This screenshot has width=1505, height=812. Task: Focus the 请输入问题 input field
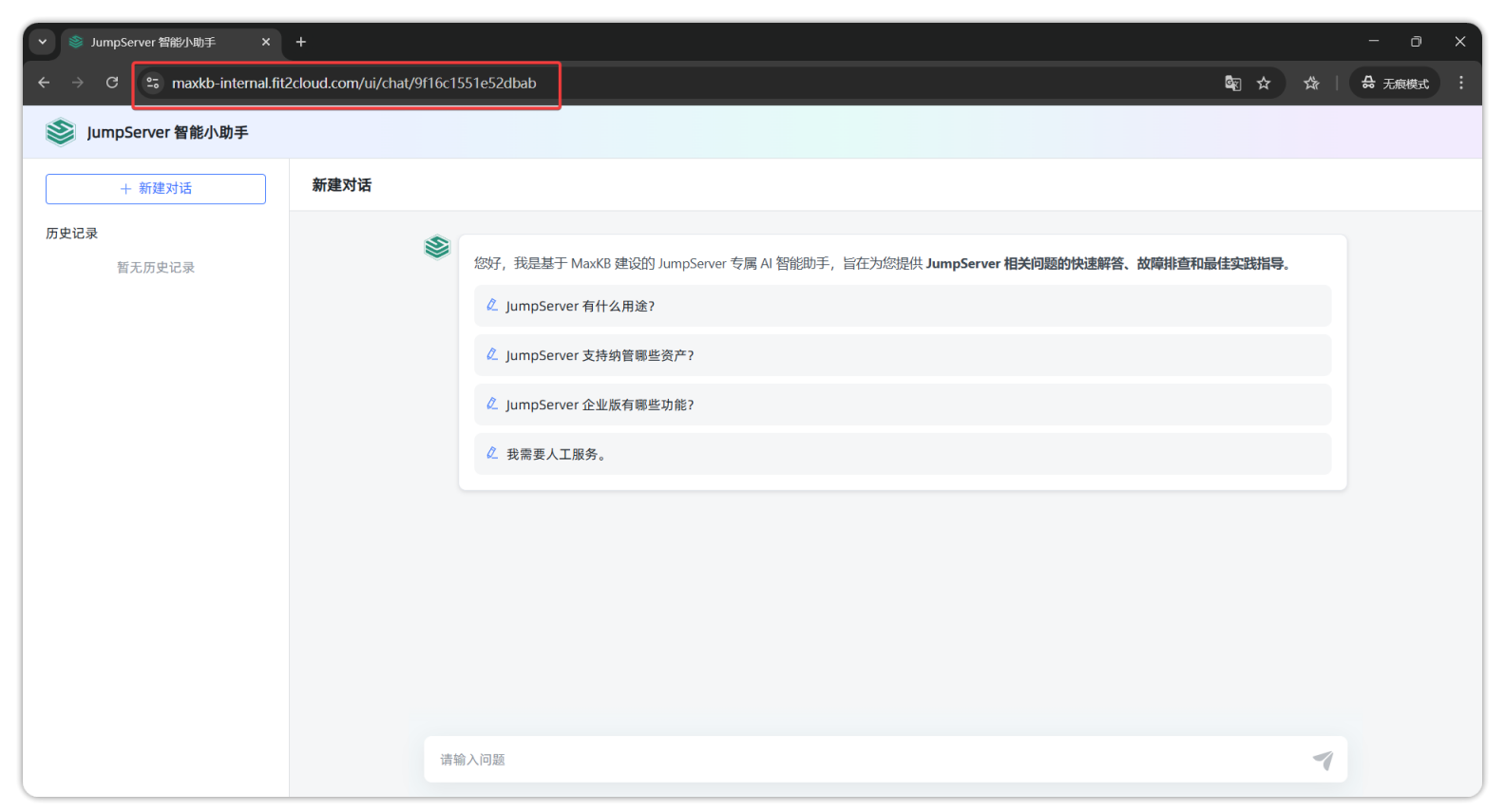pyautogui.click(x=869, y=759)
